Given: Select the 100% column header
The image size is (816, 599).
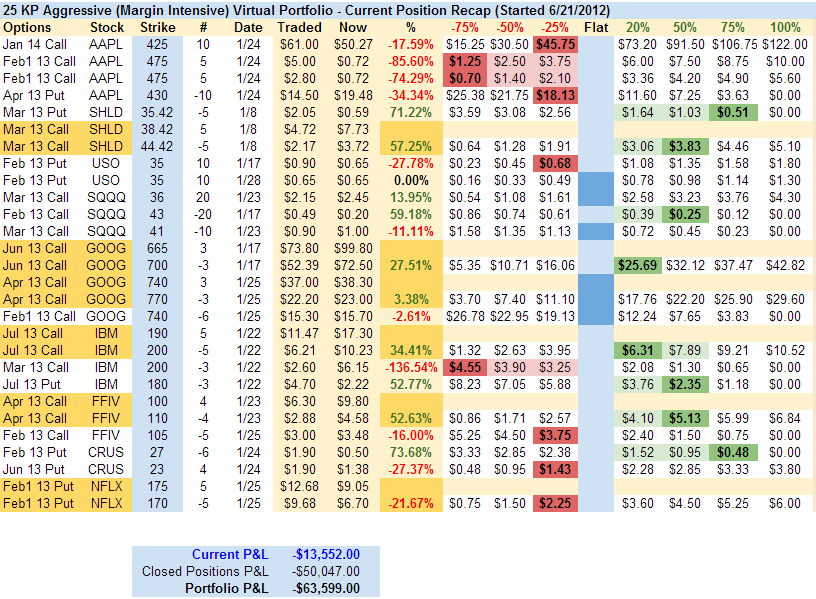Looking at the screenshot, I should (x=786, y=26).
